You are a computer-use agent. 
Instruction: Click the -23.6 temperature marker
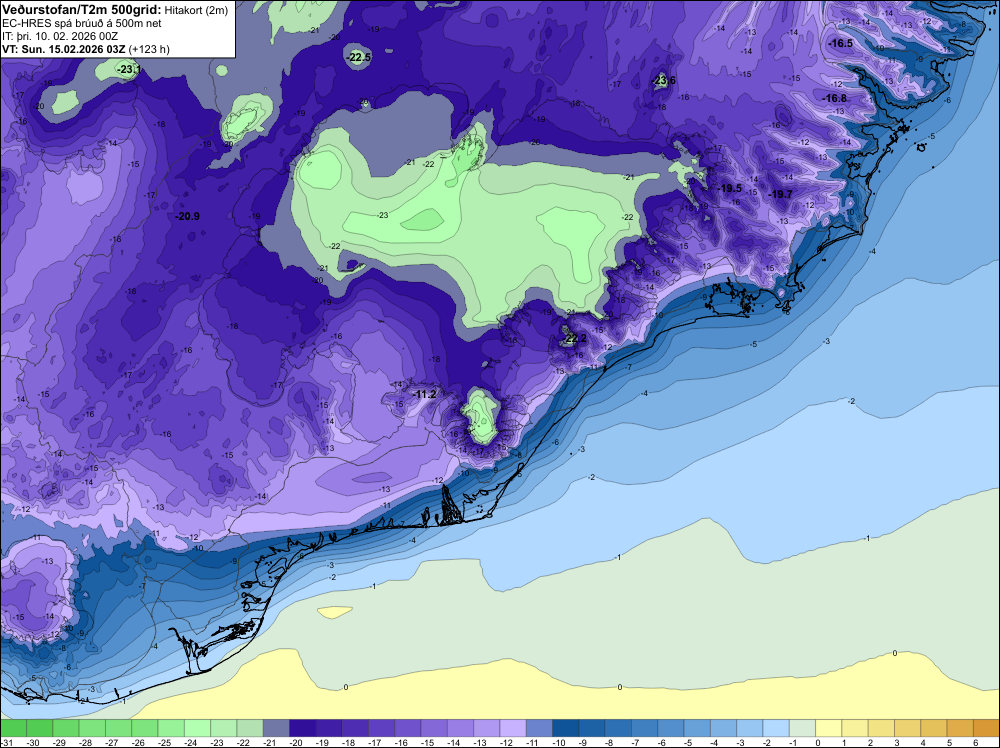coord(664,80)
